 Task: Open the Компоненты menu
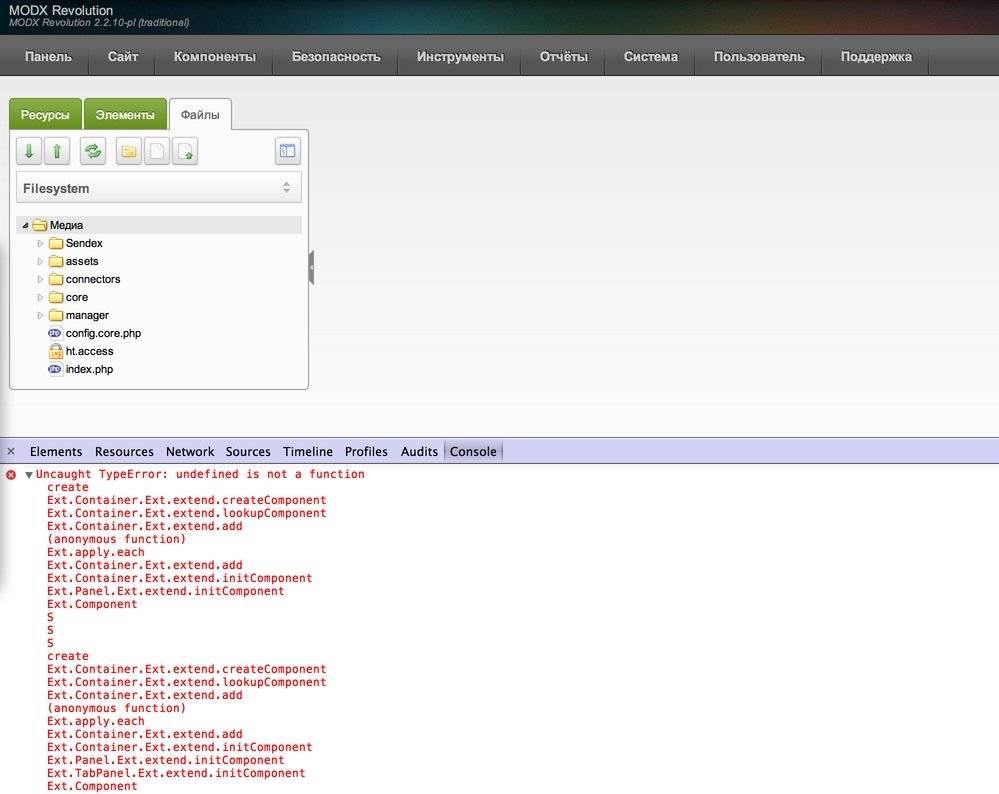click(x=215, y=57)
